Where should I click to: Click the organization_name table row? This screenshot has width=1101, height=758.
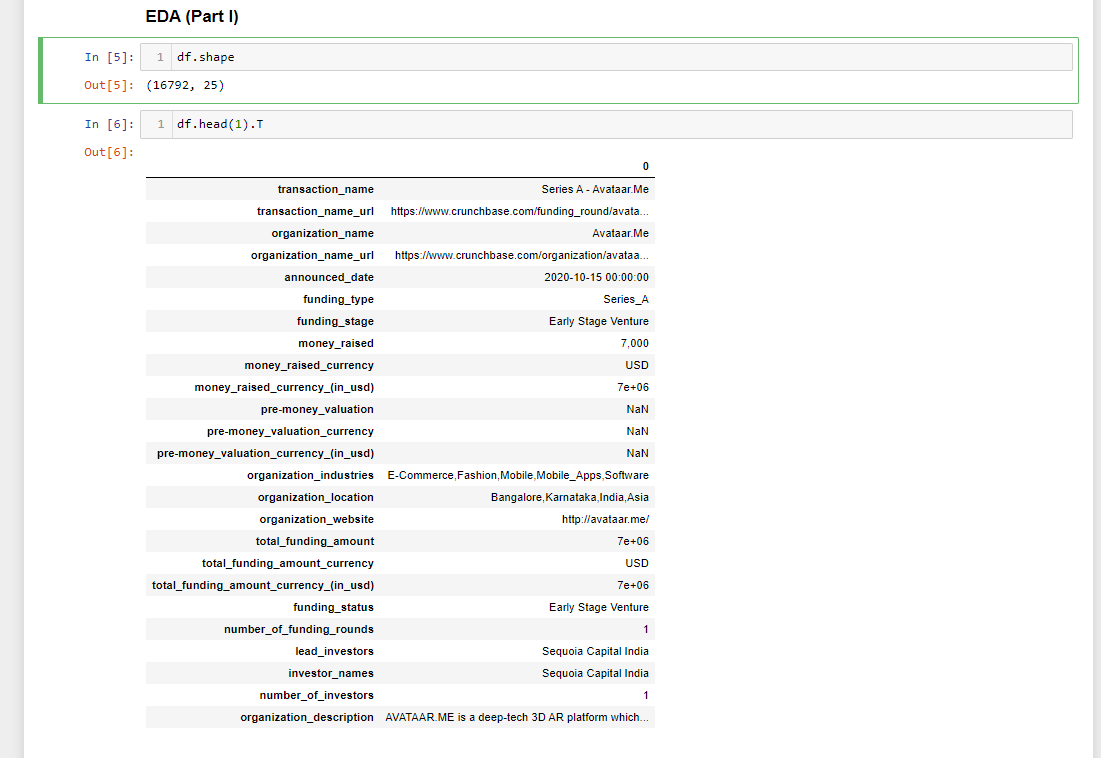coord(400,233)
